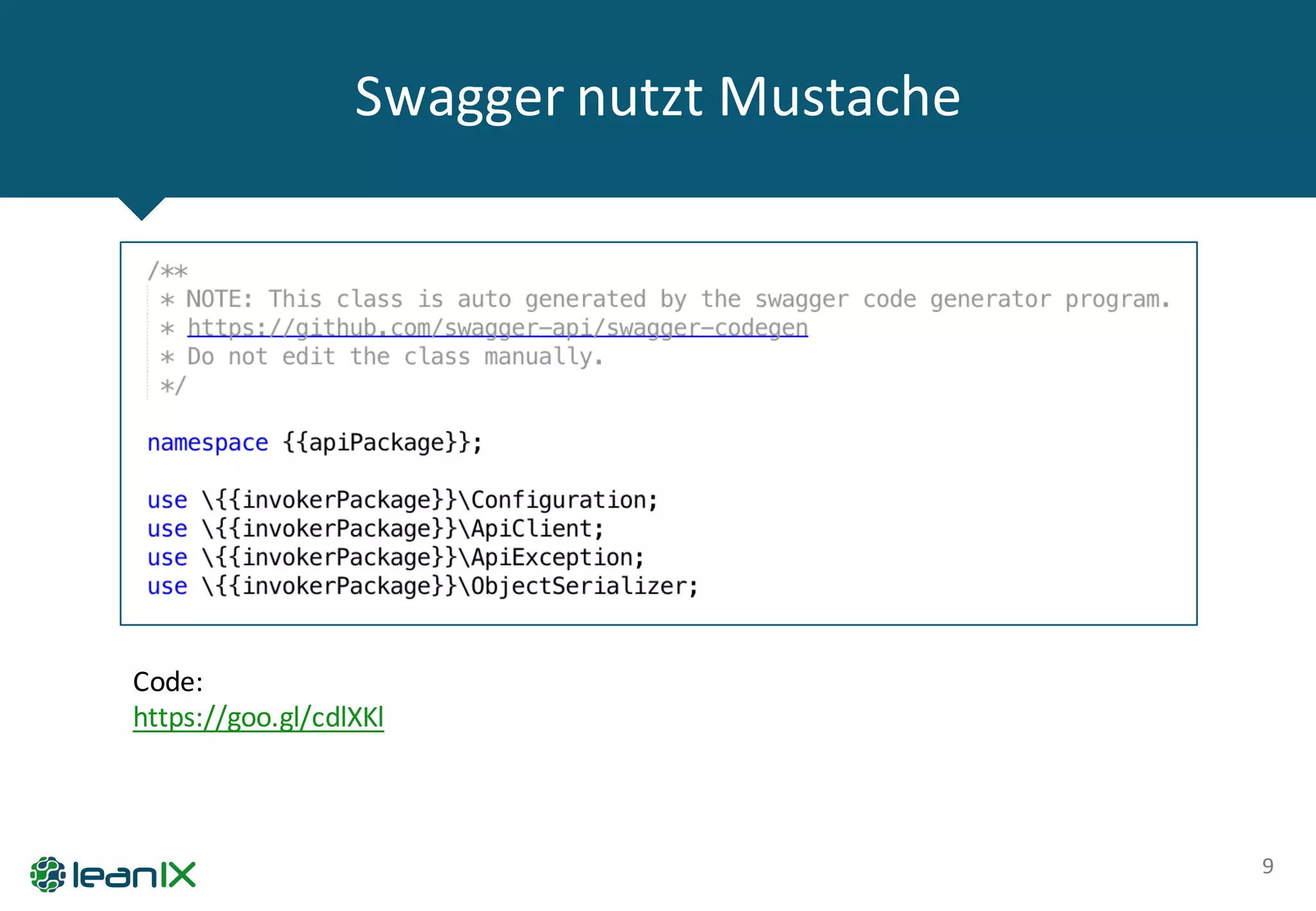Select the line ending with '\ApiClient;'
The width and height of the screenshot is (1316, 911).
click(376, 529)
